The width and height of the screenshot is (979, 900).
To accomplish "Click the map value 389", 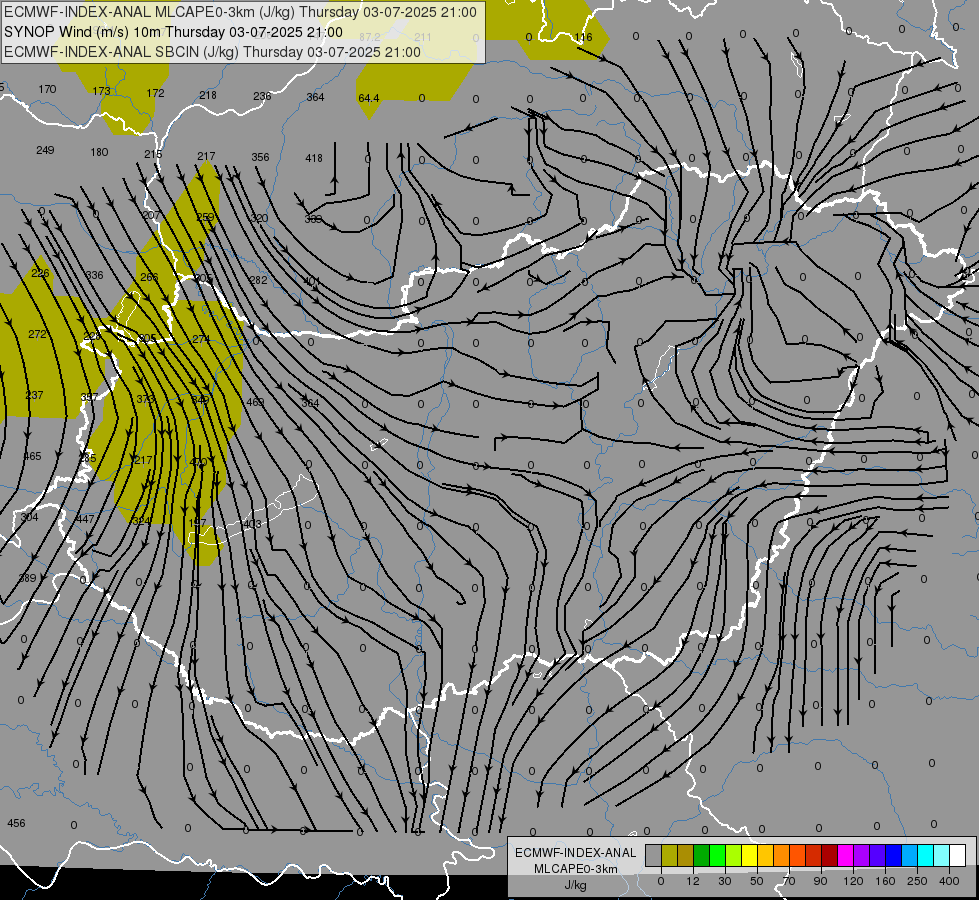I will [27, 578].
